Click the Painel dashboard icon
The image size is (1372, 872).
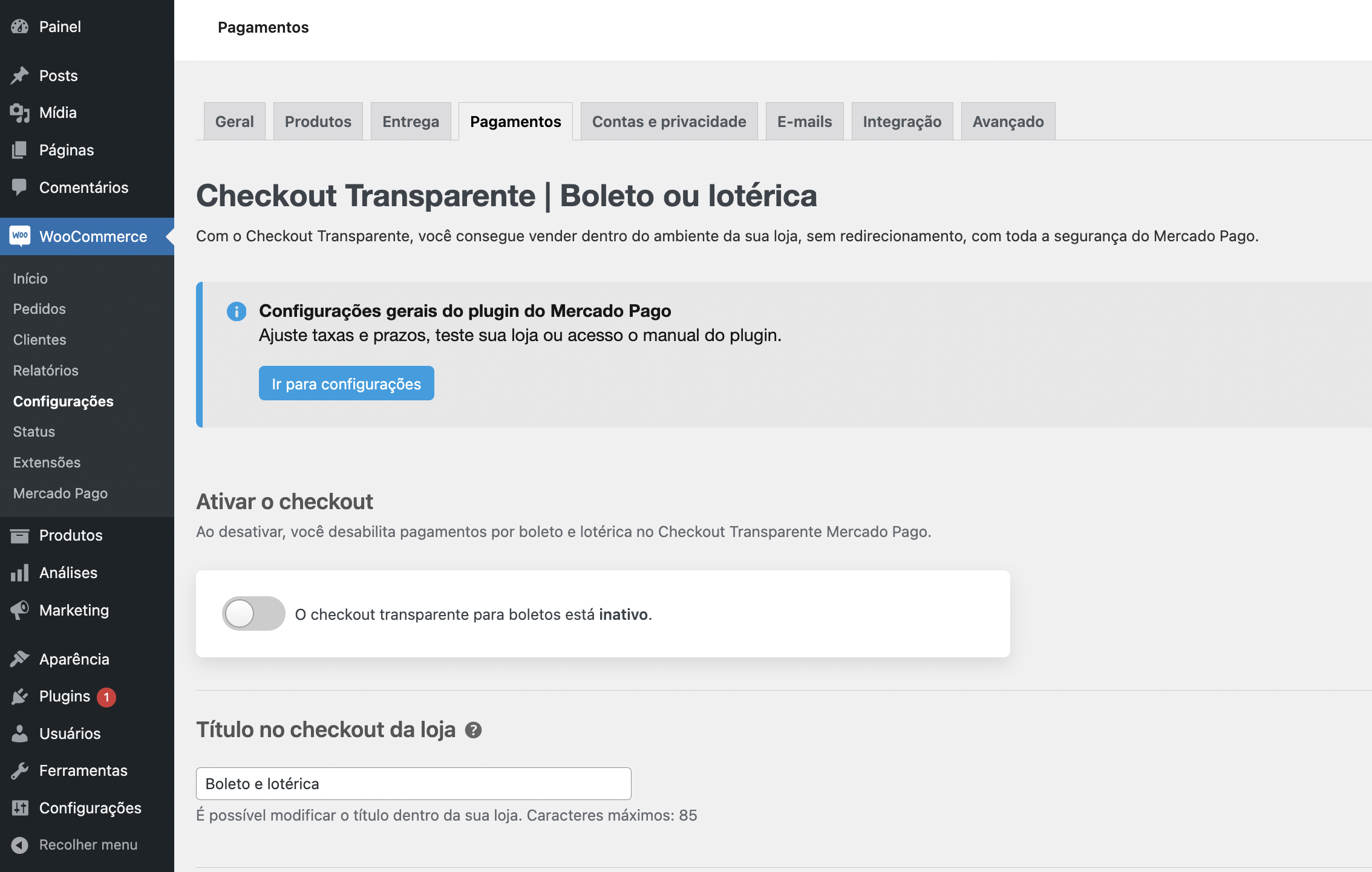coord(20,27)
